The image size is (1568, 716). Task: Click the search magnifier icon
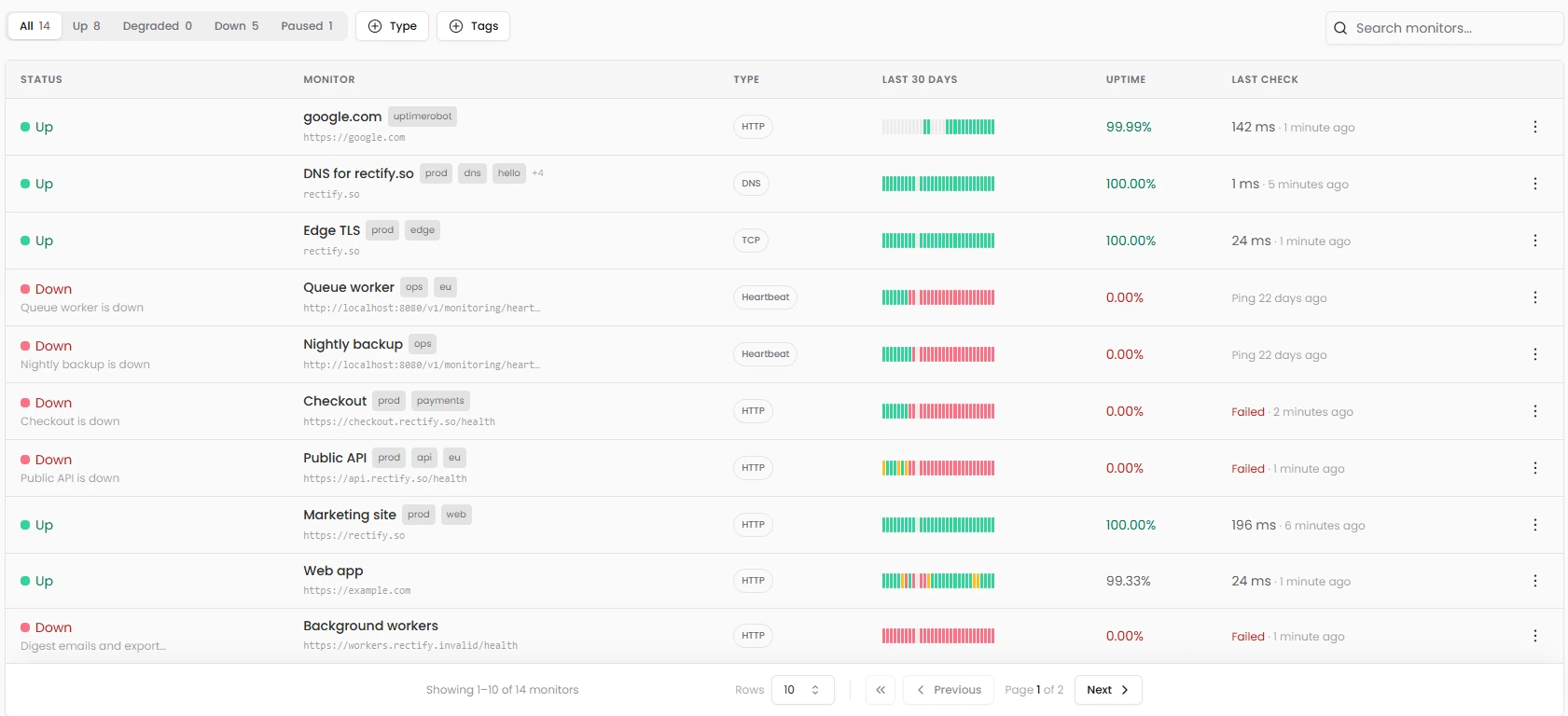pos(1340,28)
